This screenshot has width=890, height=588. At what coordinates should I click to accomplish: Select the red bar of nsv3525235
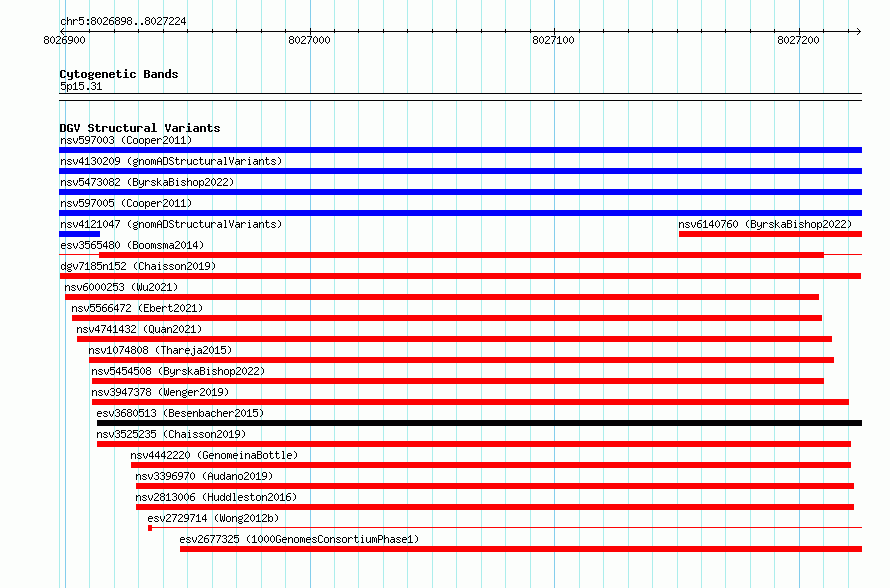coord(474,444)
